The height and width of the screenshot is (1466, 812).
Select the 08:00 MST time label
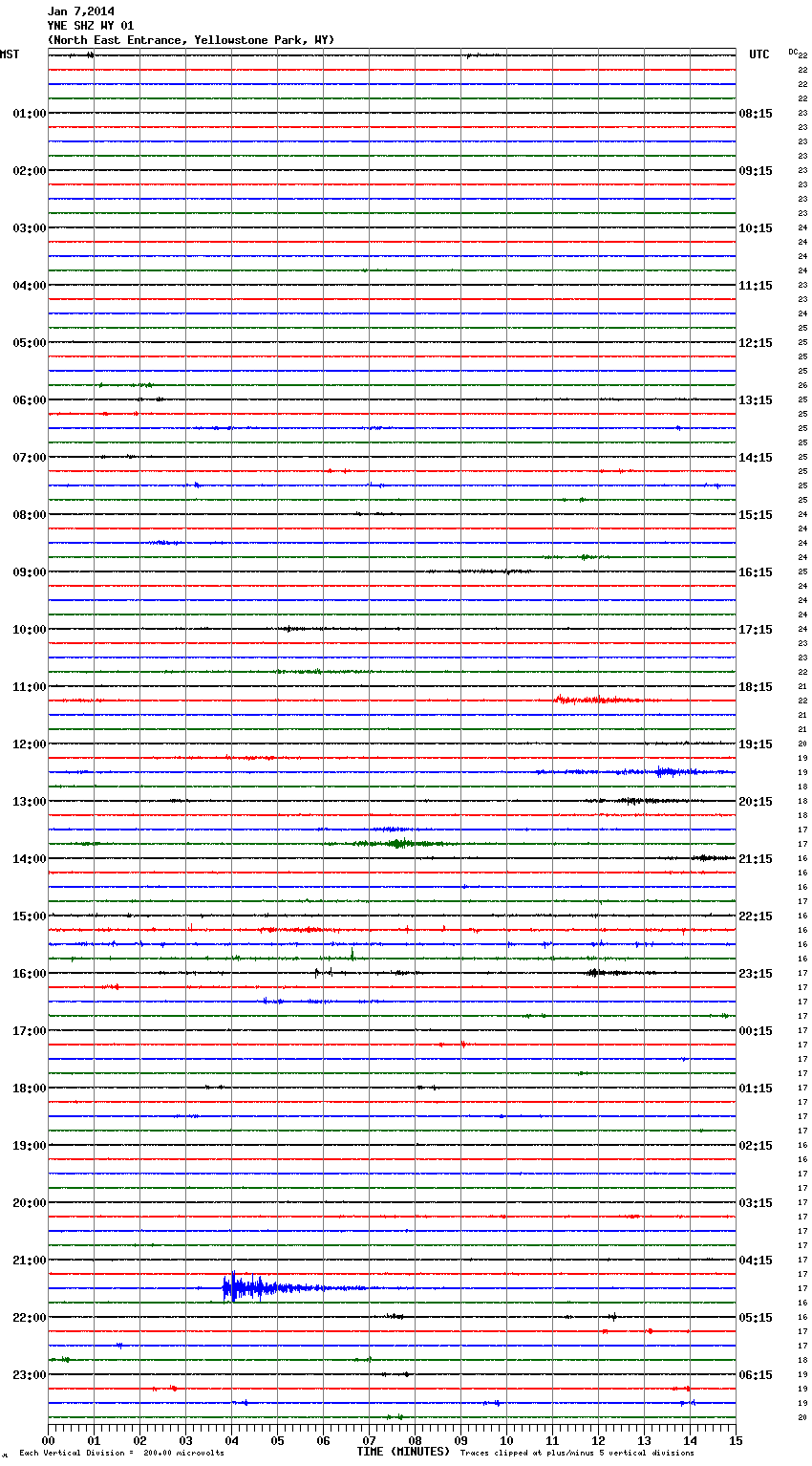pyautogui.click(x=30, y=515)
